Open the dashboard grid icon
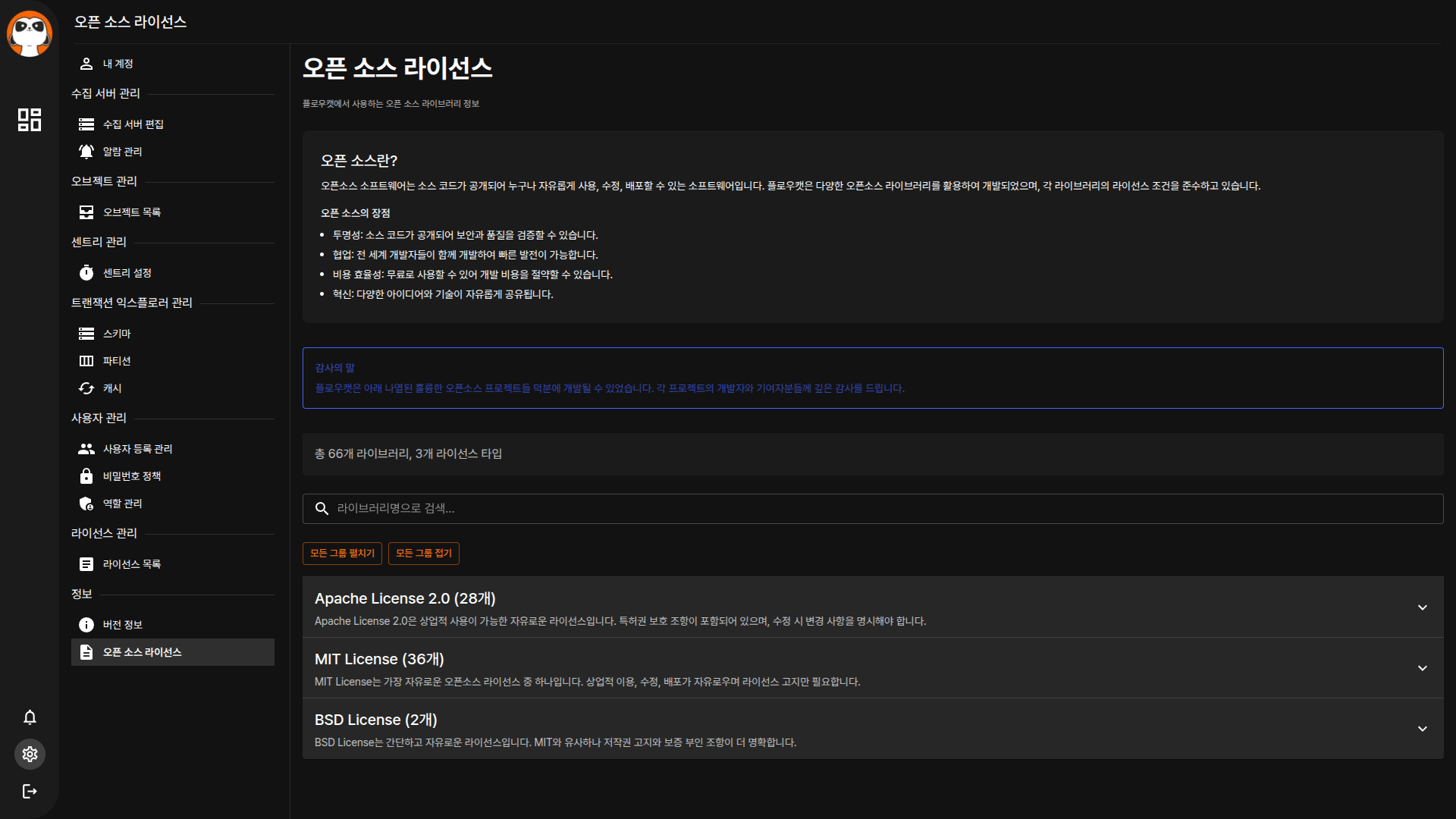This screenshot has width=1456, height=819. [x=30, y=120]
